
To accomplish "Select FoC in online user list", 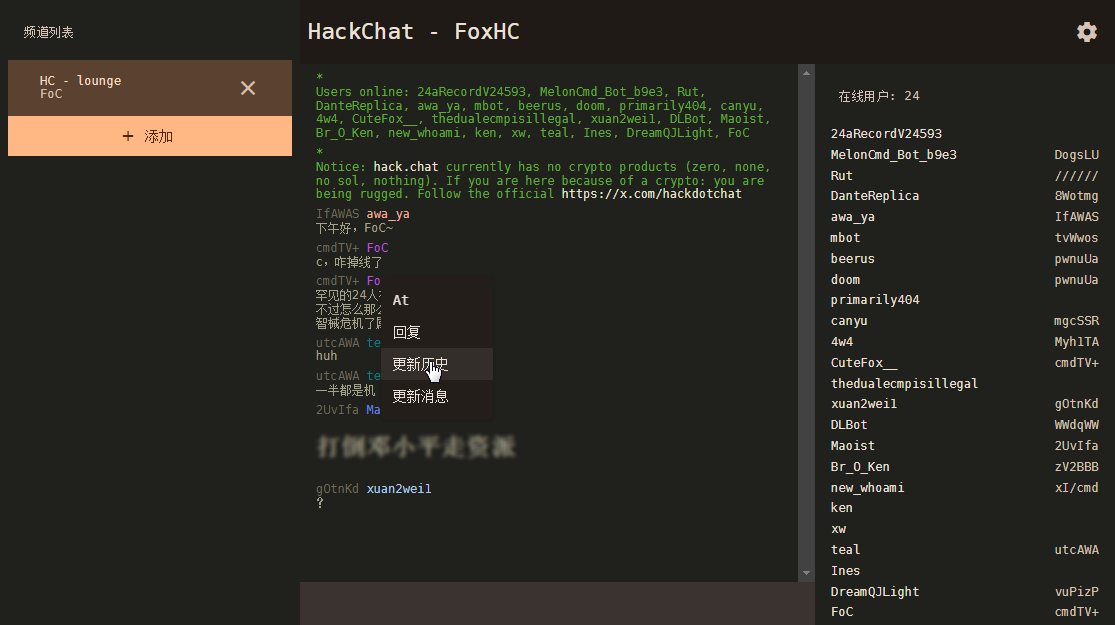I will coord(842,612).
